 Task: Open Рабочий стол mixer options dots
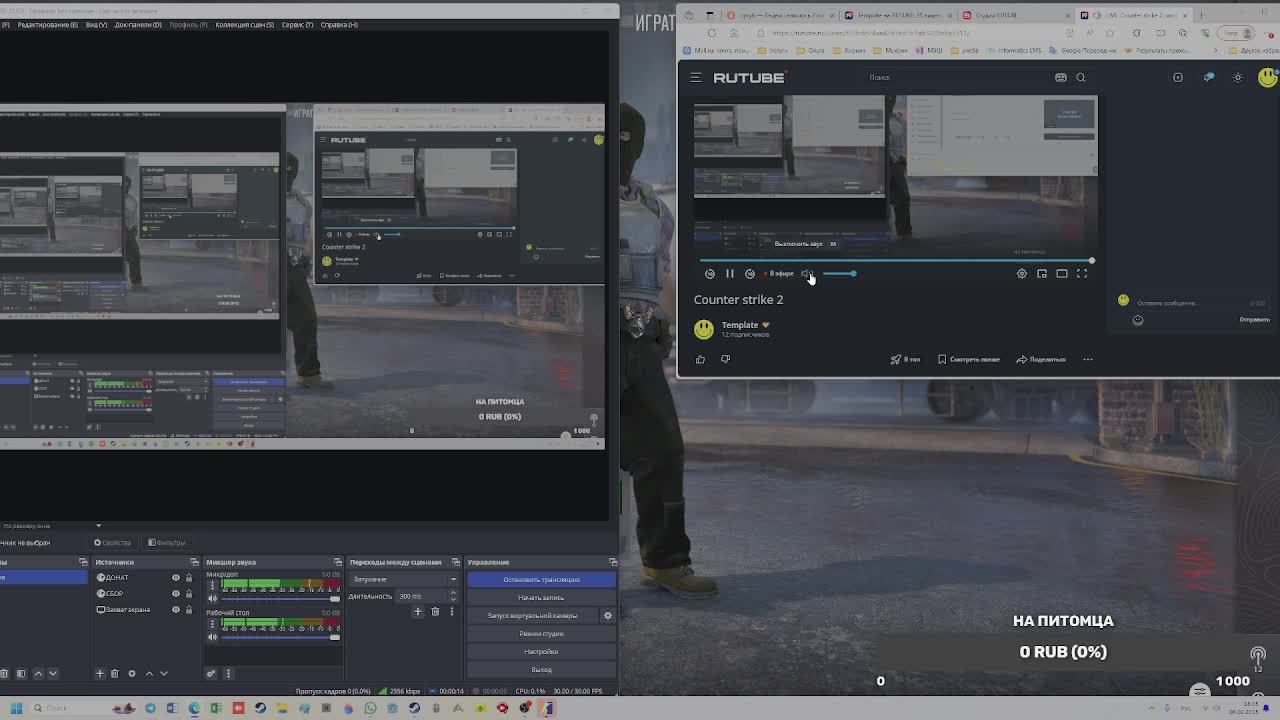212,625
